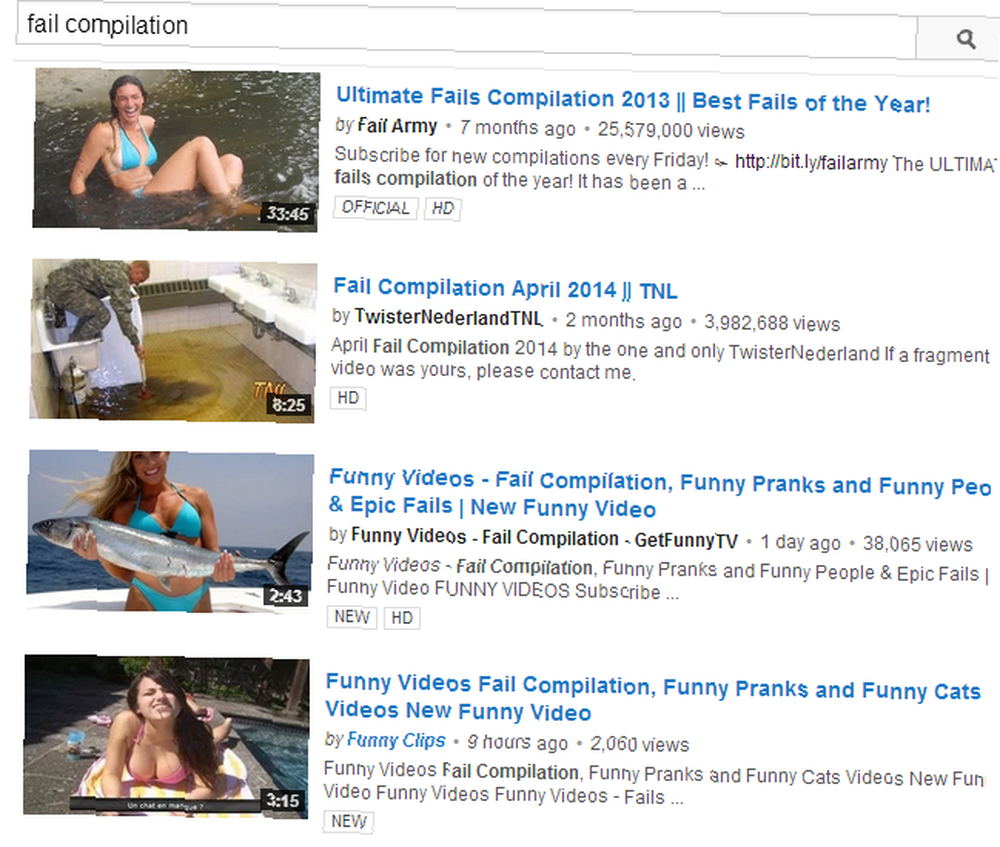Image resolution: width=1000 pixels, height=847 pixels.
Task: Click the NEW badge under the GetFunnyTV video
Action: click(352, 617)
